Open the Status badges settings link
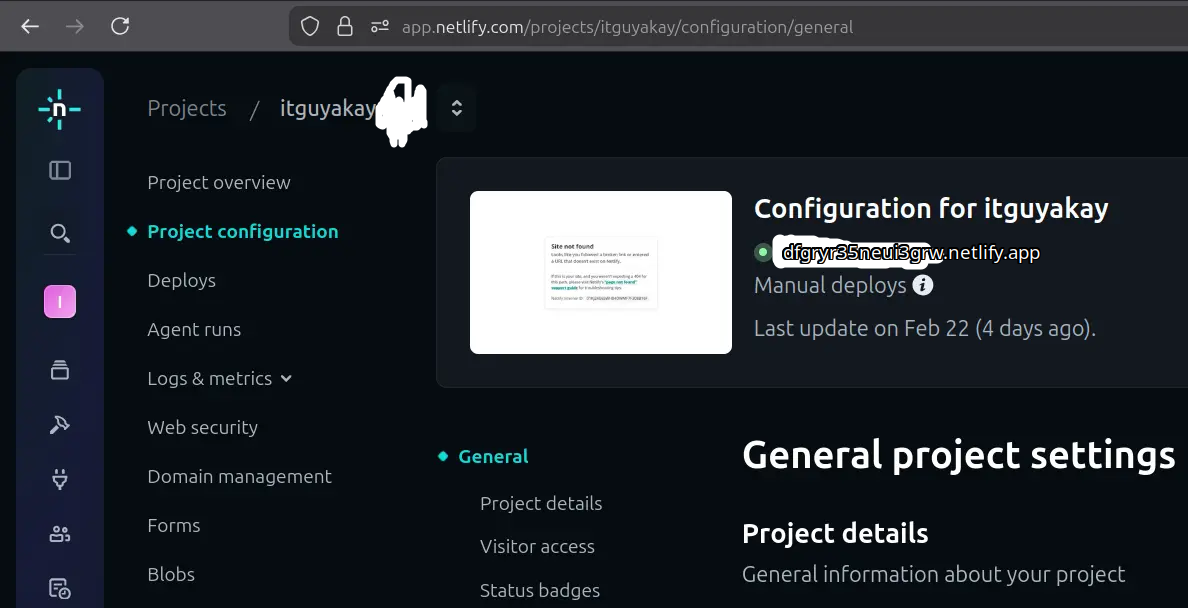 tap(540, 590)
